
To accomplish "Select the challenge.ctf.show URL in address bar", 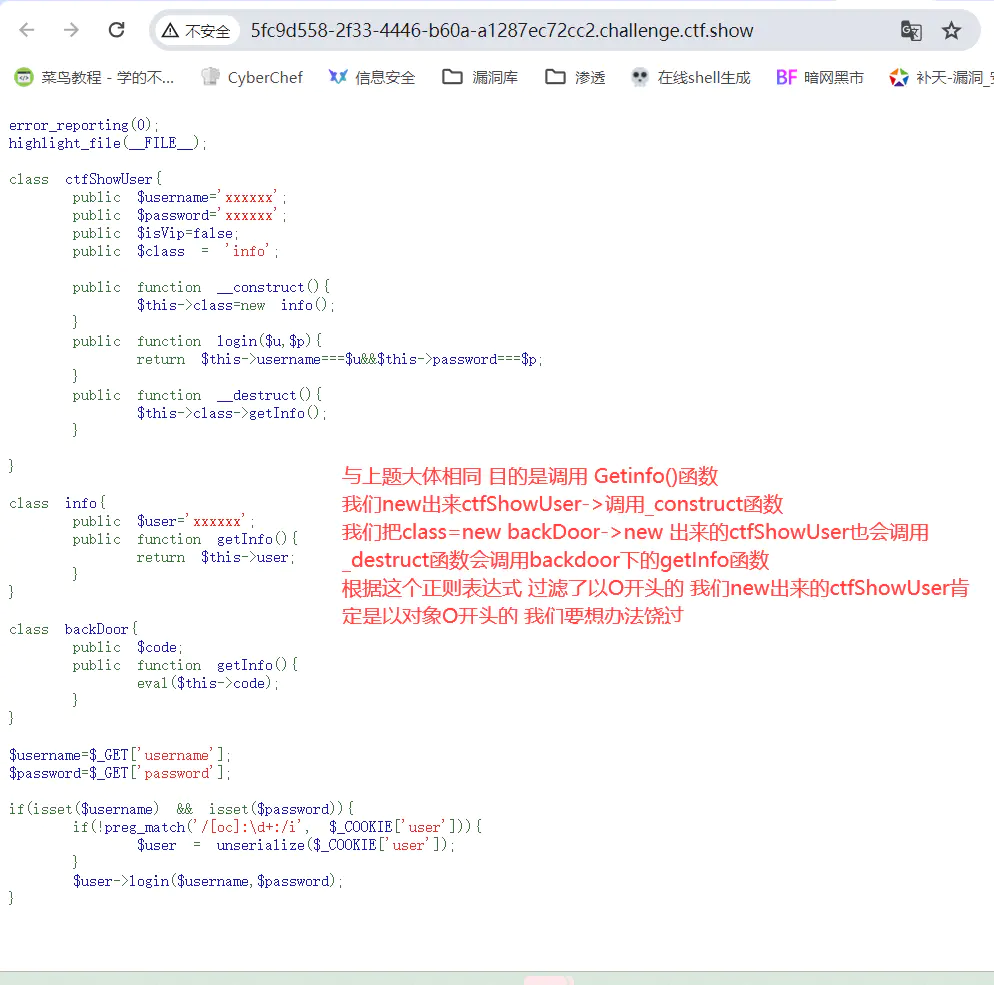I will click(x=501, y=30).
